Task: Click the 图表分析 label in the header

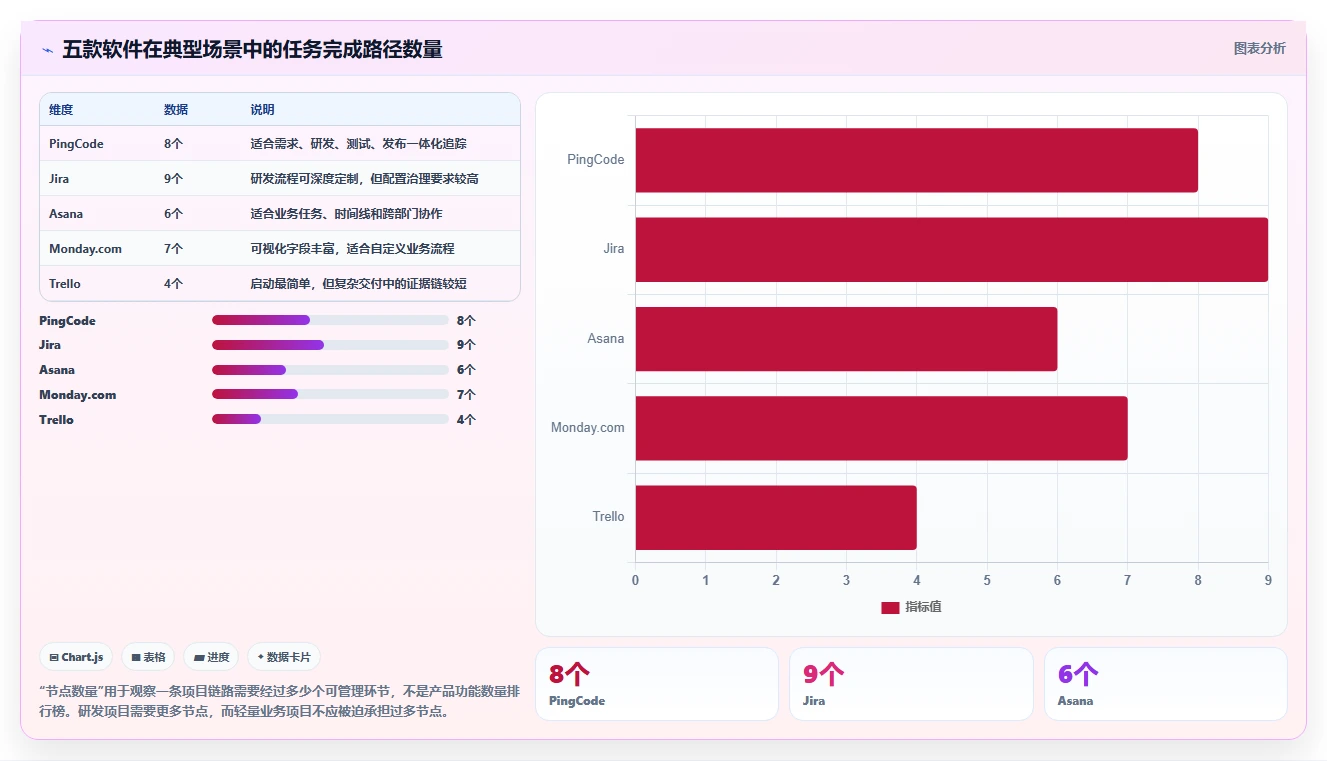Action: [x=1260, y=48]
